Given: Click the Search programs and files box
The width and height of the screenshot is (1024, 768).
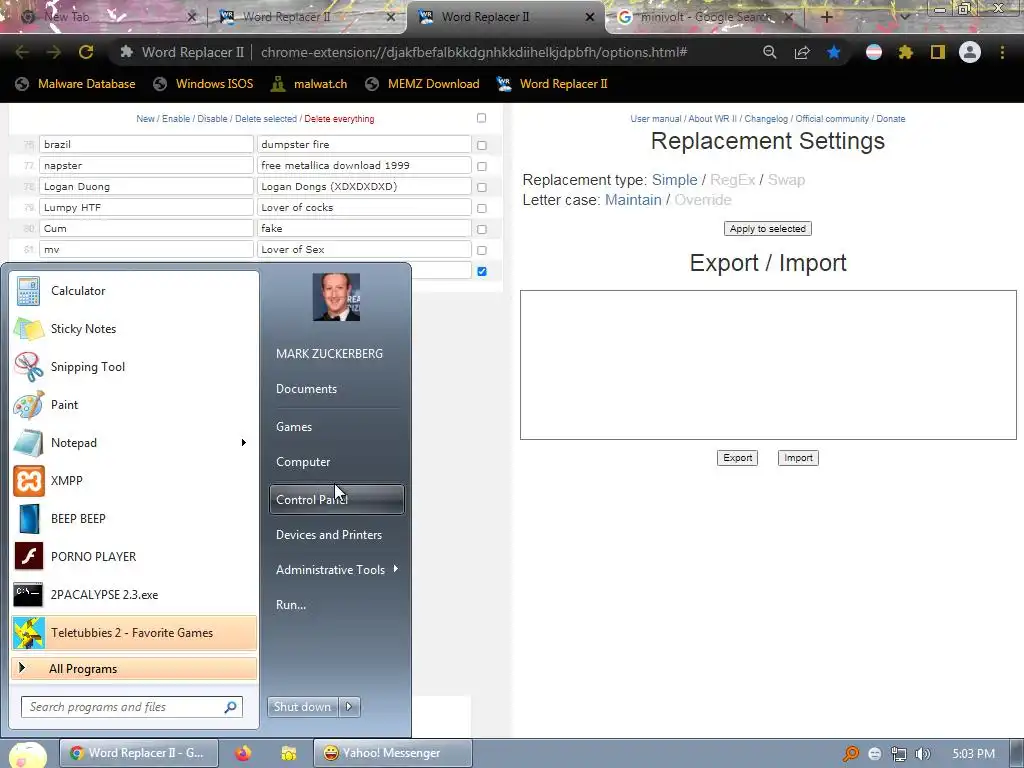Looking at the screenshot, I should point(132,707).
